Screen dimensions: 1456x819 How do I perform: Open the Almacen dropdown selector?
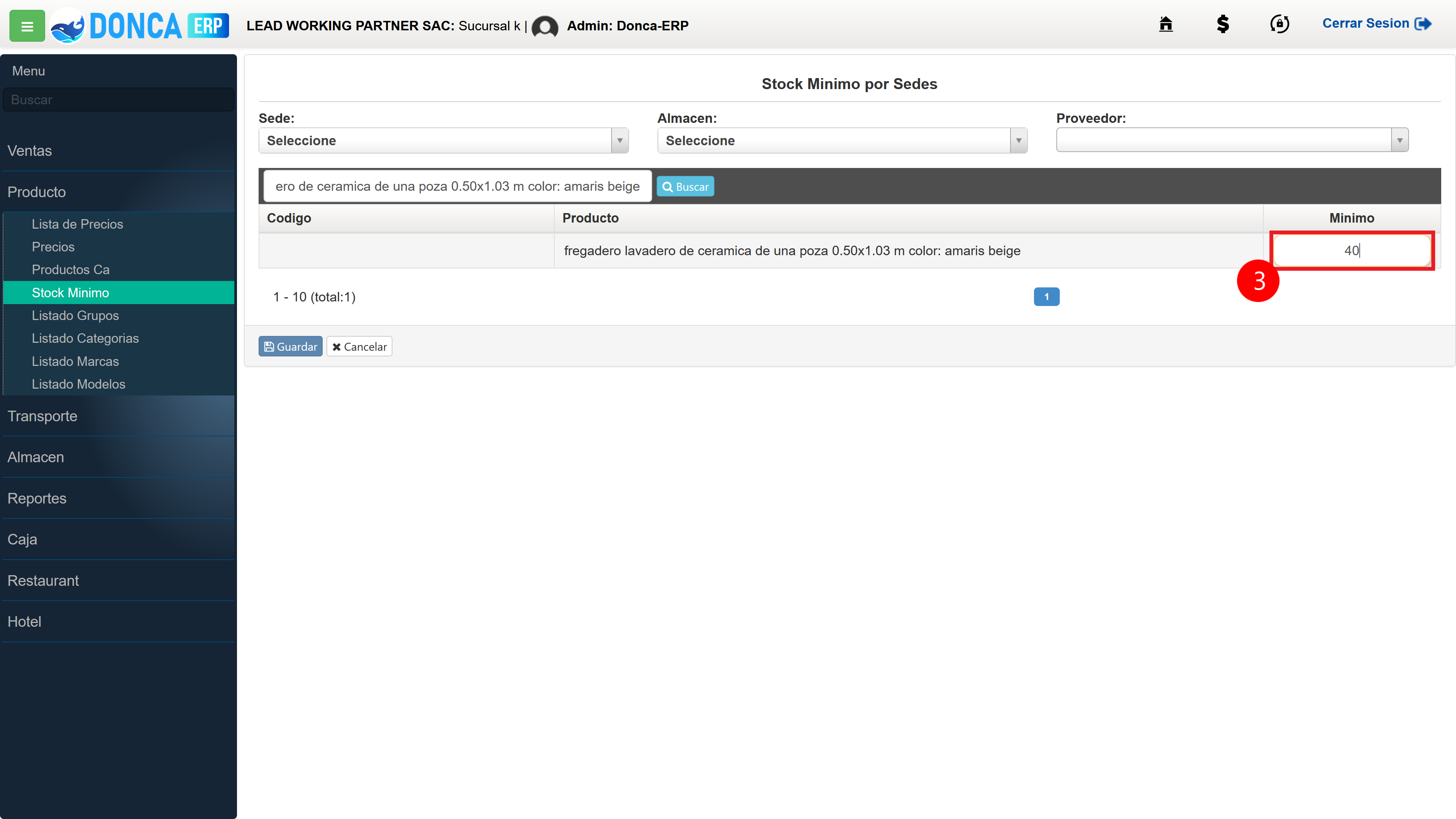coord(842,140)
